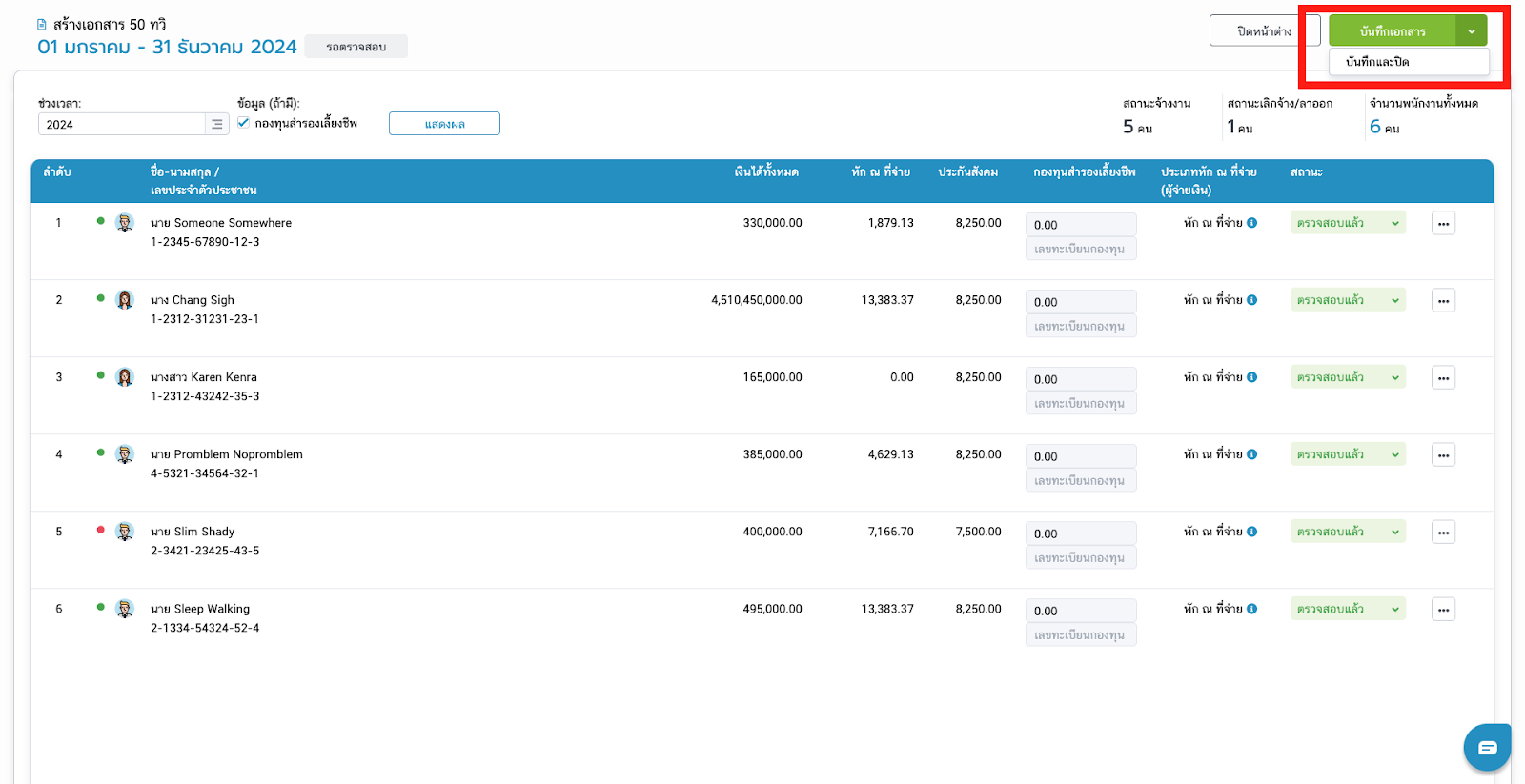
Task: Click info icon in Sleep Walking's row
Action: 1251,609
